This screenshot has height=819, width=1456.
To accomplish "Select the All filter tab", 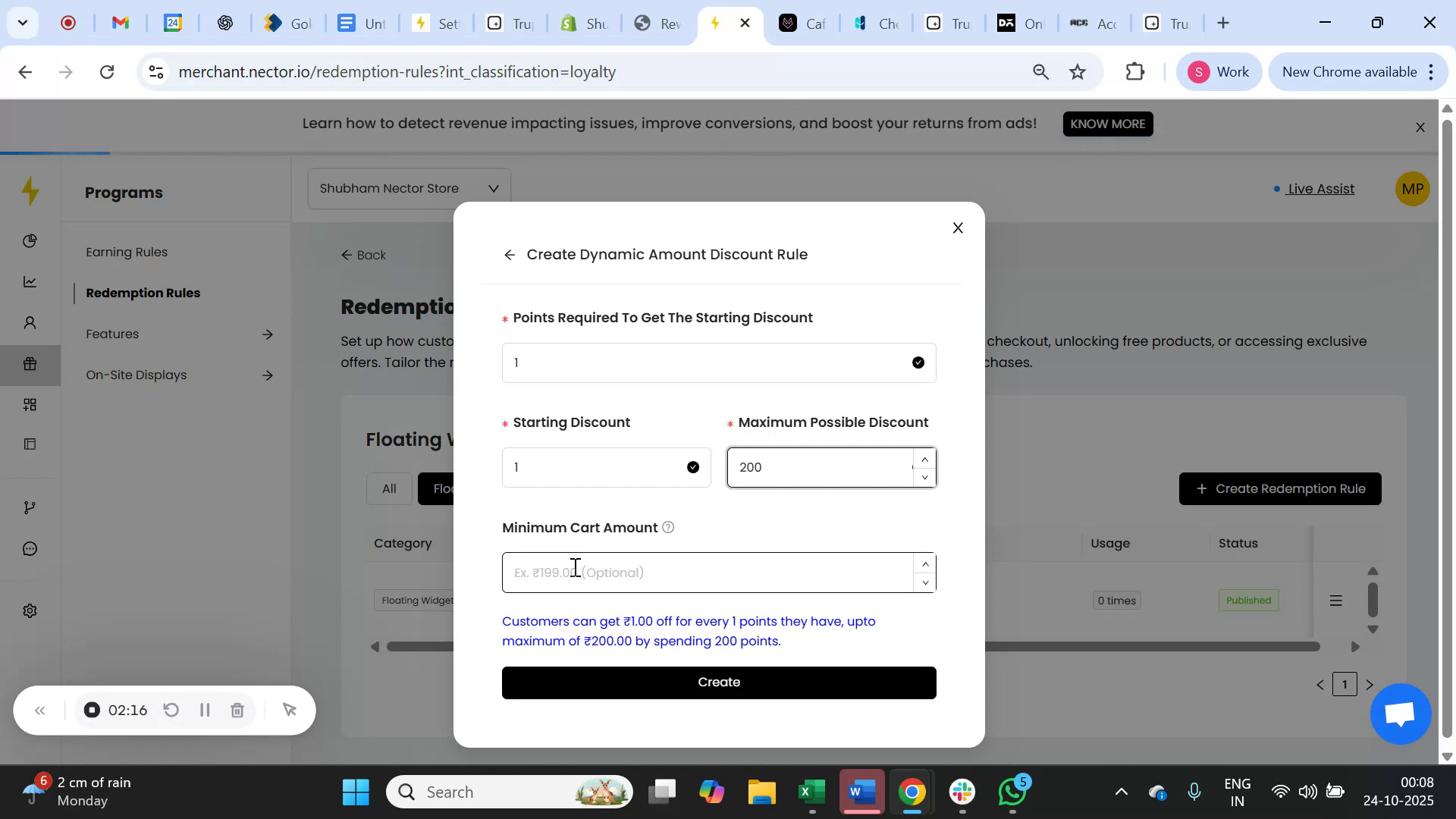I will pyautogui.click(x=388, y=488).
